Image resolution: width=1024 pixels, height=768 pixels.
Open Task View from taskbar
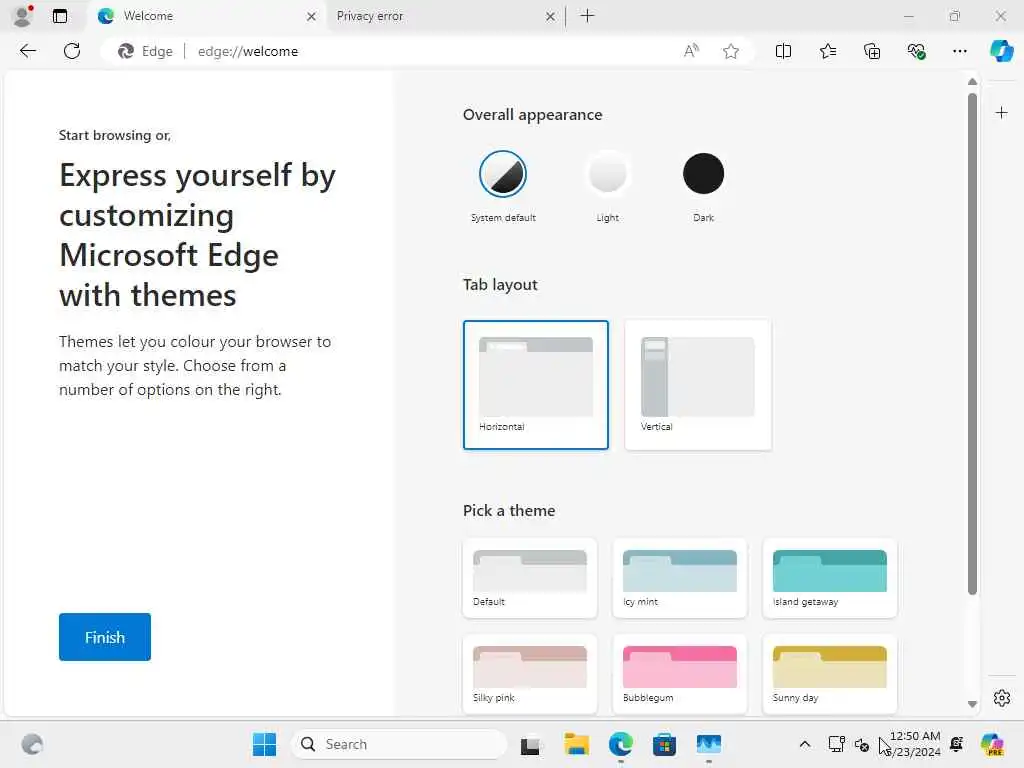click(x=530, y=744)
